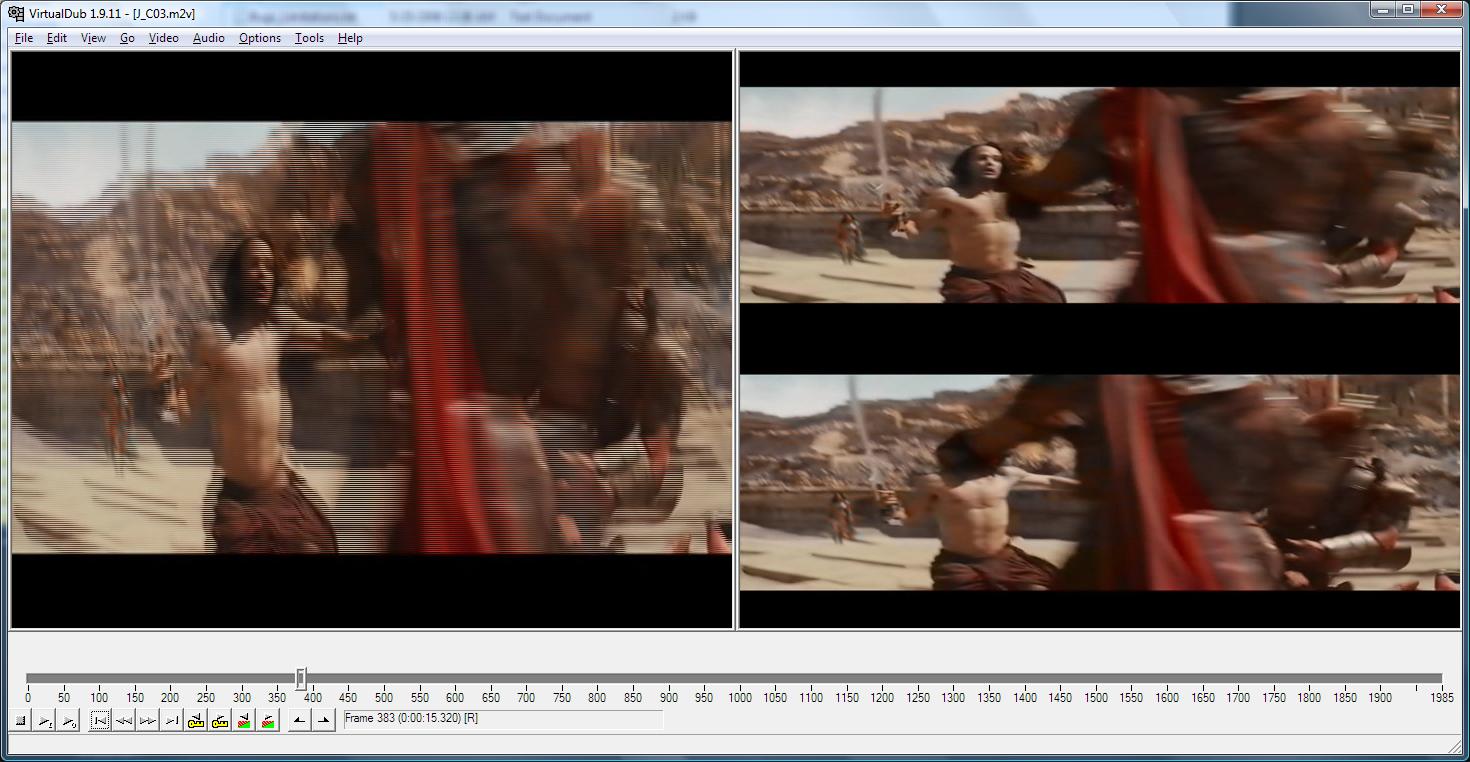This screenshot has width=1470, height=762.
Task: Click the '250' tick label on the timeline
Action: (x=206, y=698)
